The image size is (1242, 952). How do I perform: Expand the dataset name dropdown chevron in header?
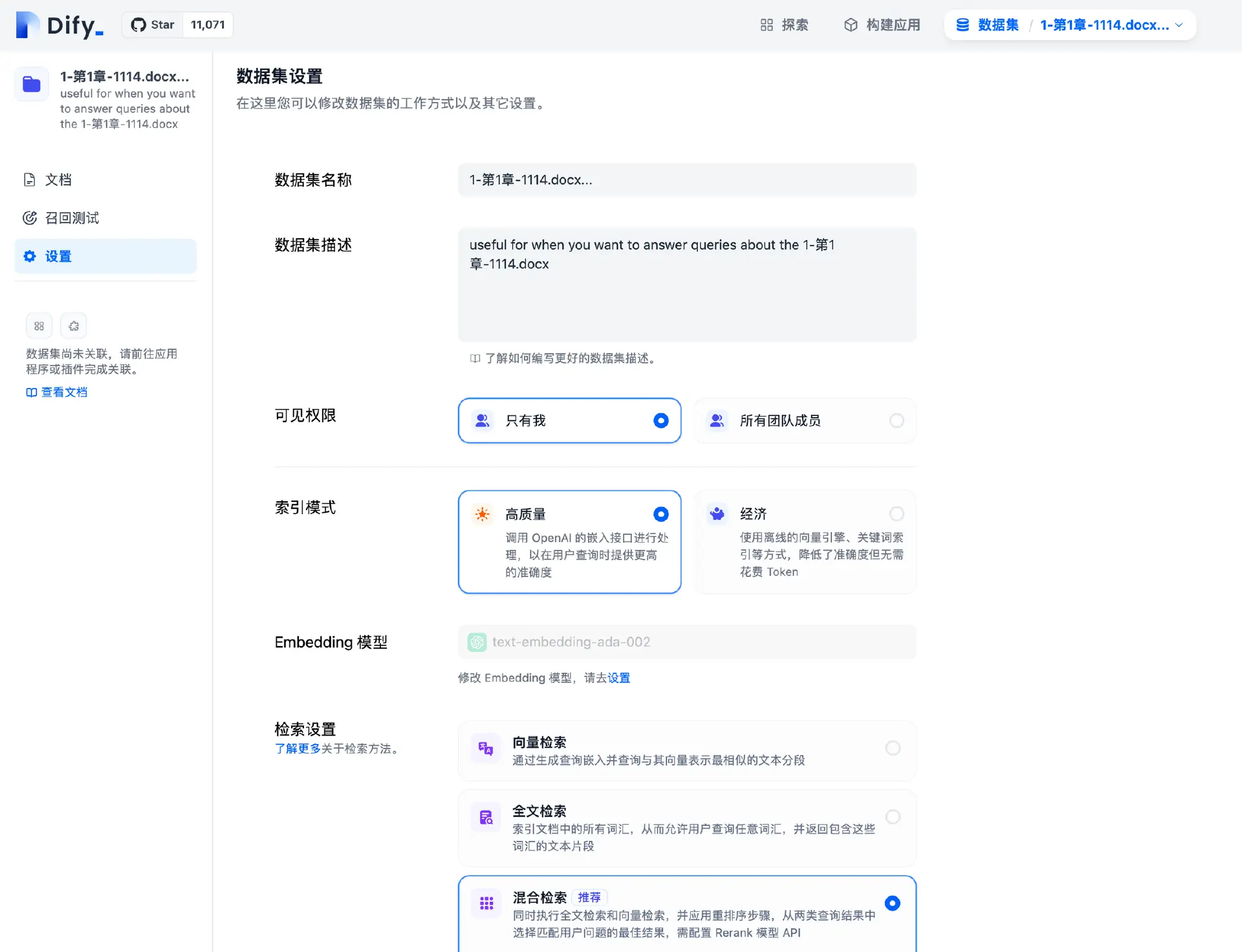tap(1179, 25)
